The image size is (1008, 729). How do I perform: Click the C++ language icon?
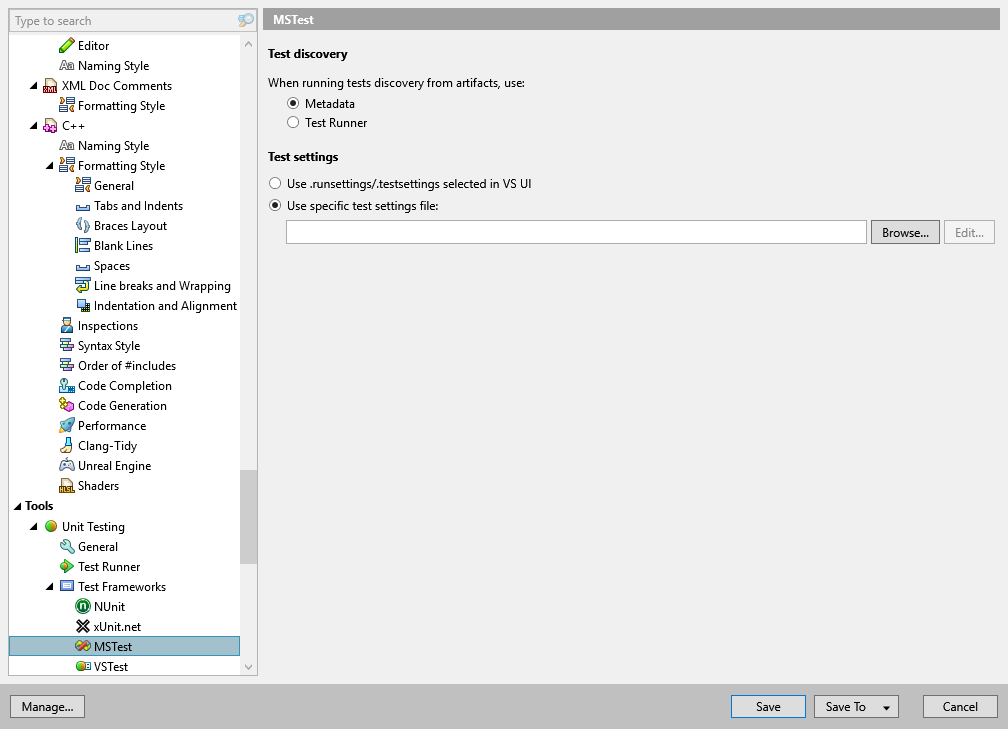[50, 126]
